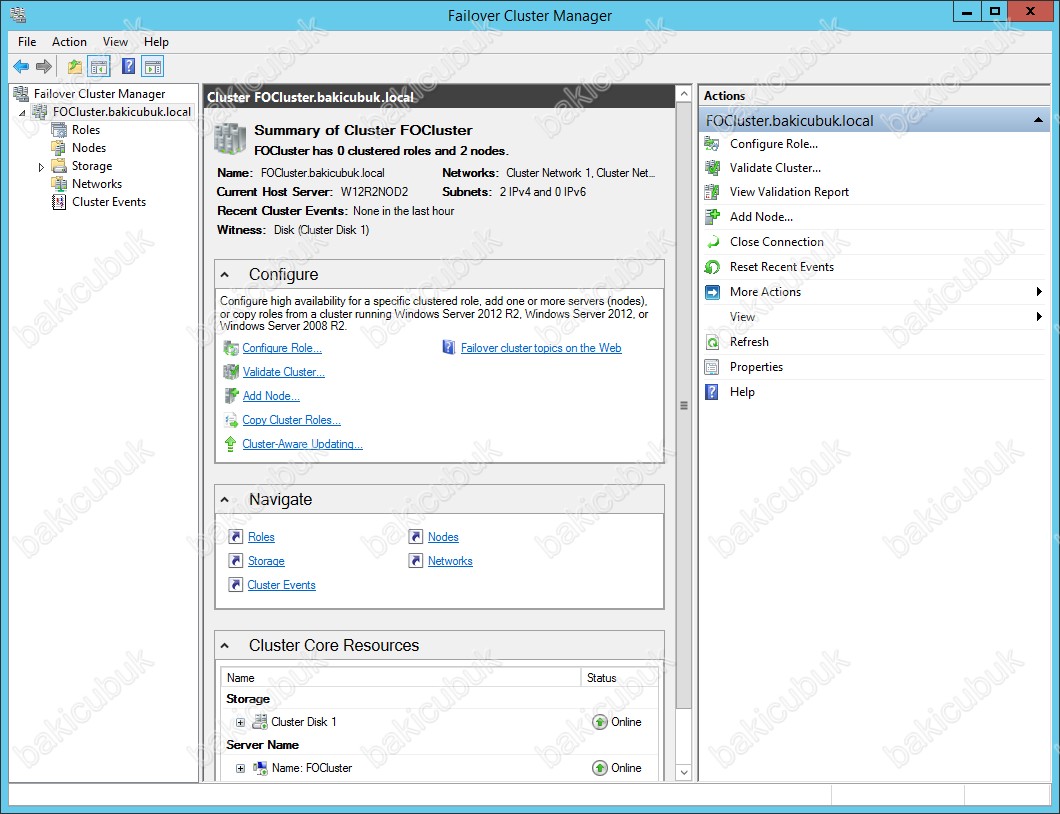Click the Add Node... link

coord(271,396)
